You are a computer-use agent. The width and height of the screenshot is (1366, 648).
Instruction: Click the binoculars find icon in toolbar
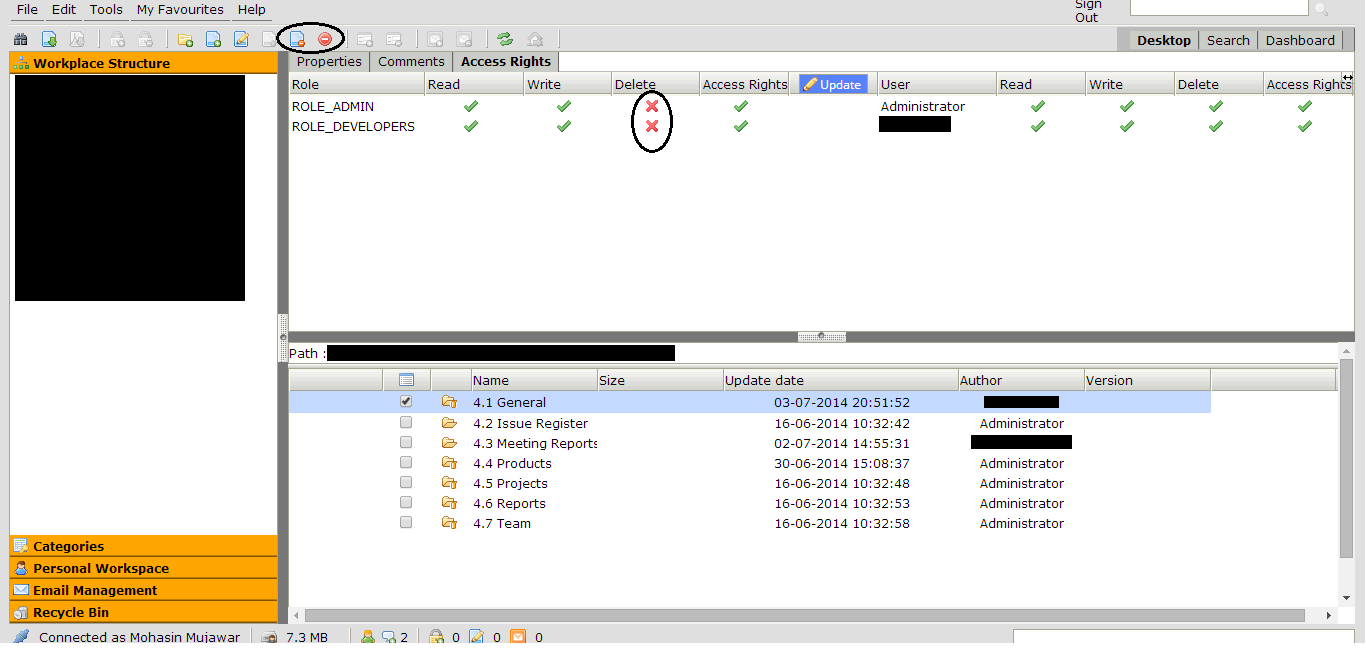[x=20, y=40]
